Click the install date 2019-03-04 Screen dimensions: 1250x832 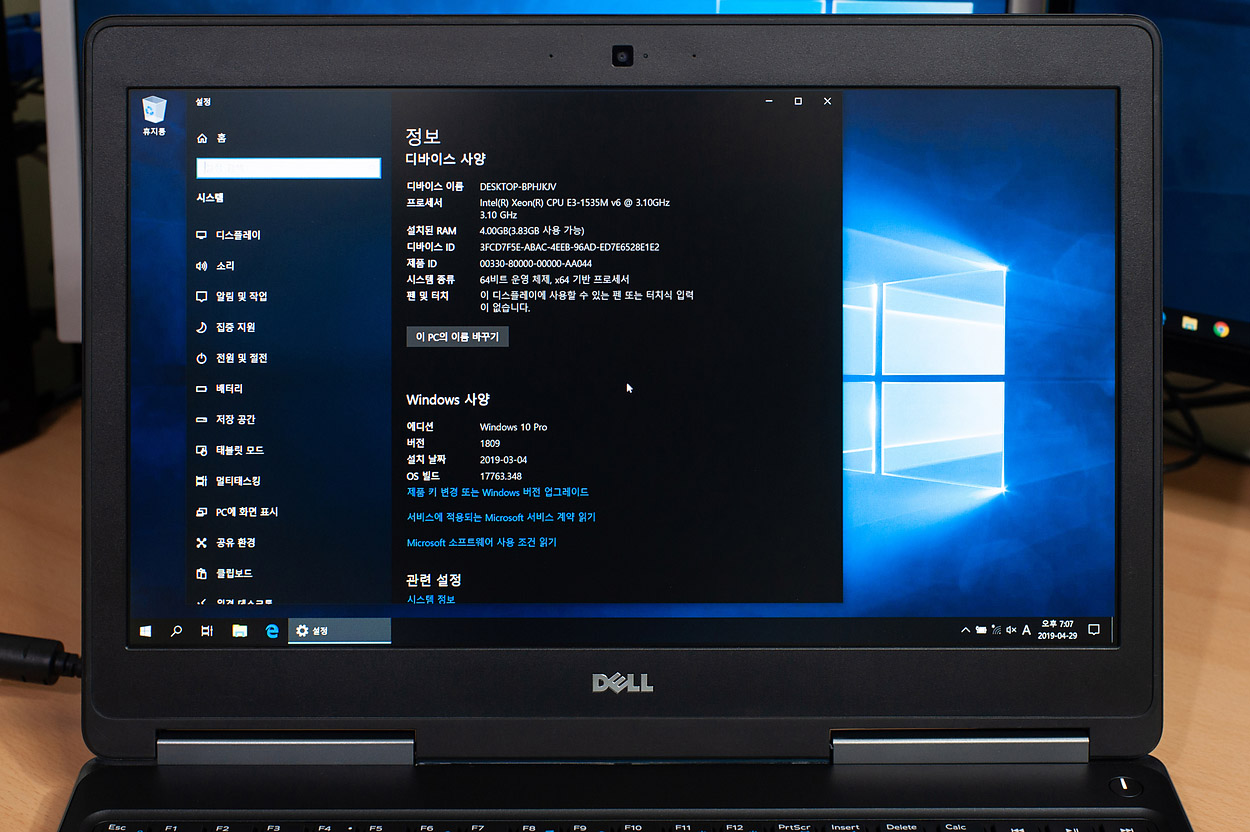click(504, 459)
